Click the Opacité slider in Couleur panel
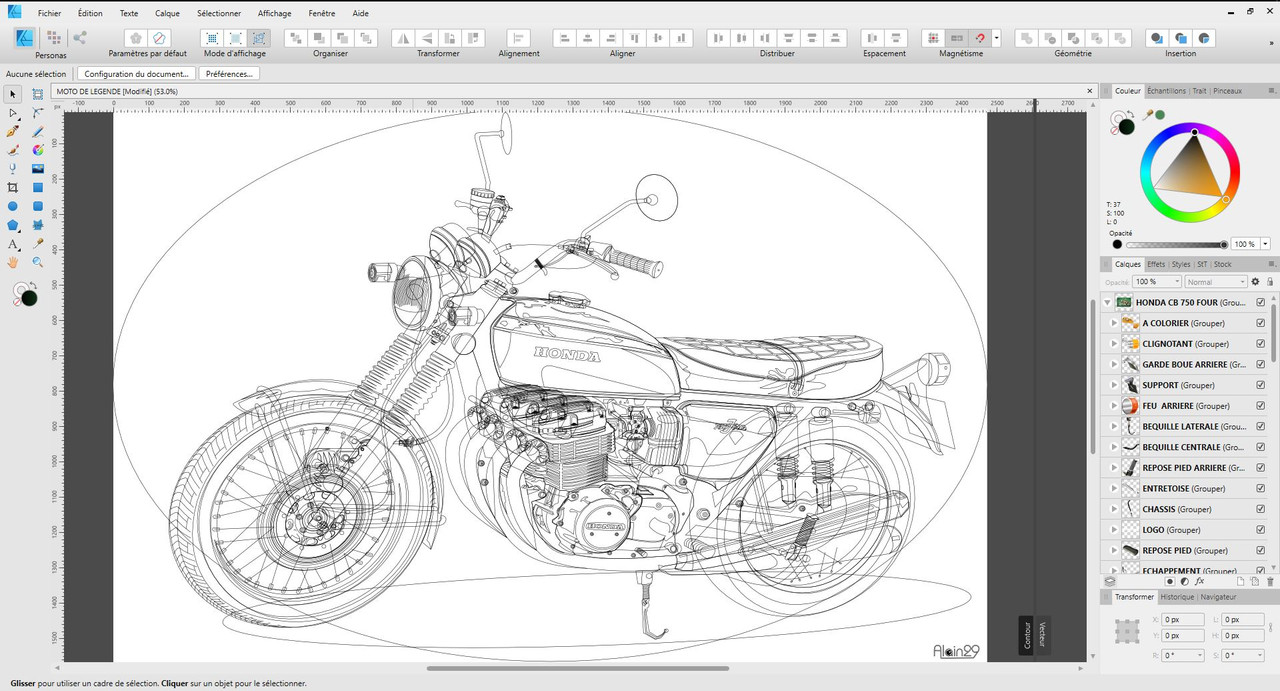This screenshot has width=1280, height=691. coord(1175,244)
